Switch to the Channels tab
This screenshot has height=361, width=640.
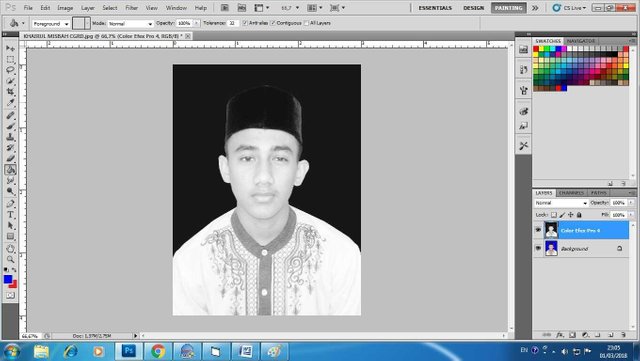(571, 193)
